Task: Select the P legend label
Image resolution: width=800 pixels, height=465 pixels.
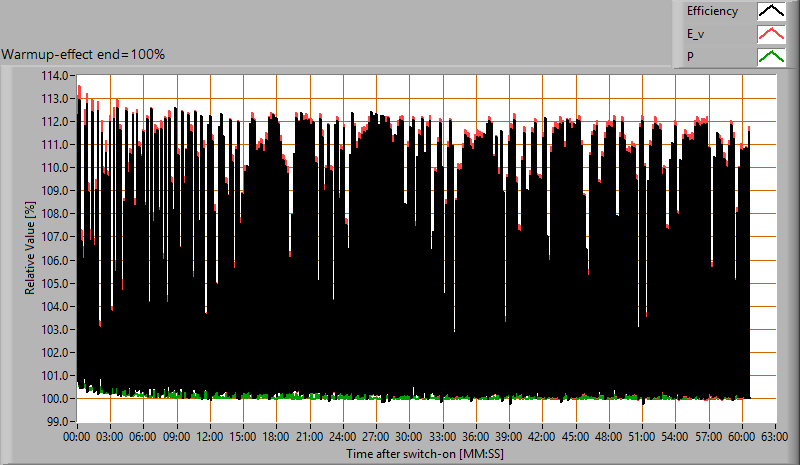Action: [x=690, y=56]
